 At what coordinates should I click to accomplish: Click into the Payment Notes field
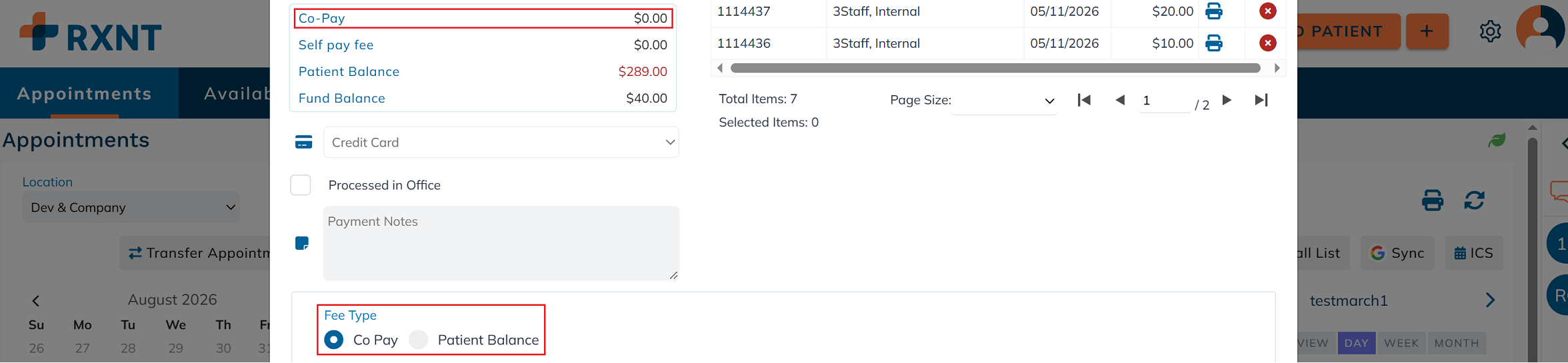tap(501, 243)
